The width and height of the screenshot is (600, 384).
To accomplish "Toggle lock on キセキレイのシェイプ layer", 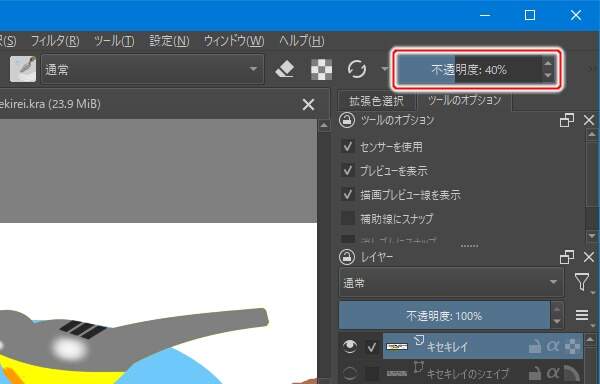I will pos(535,373).
